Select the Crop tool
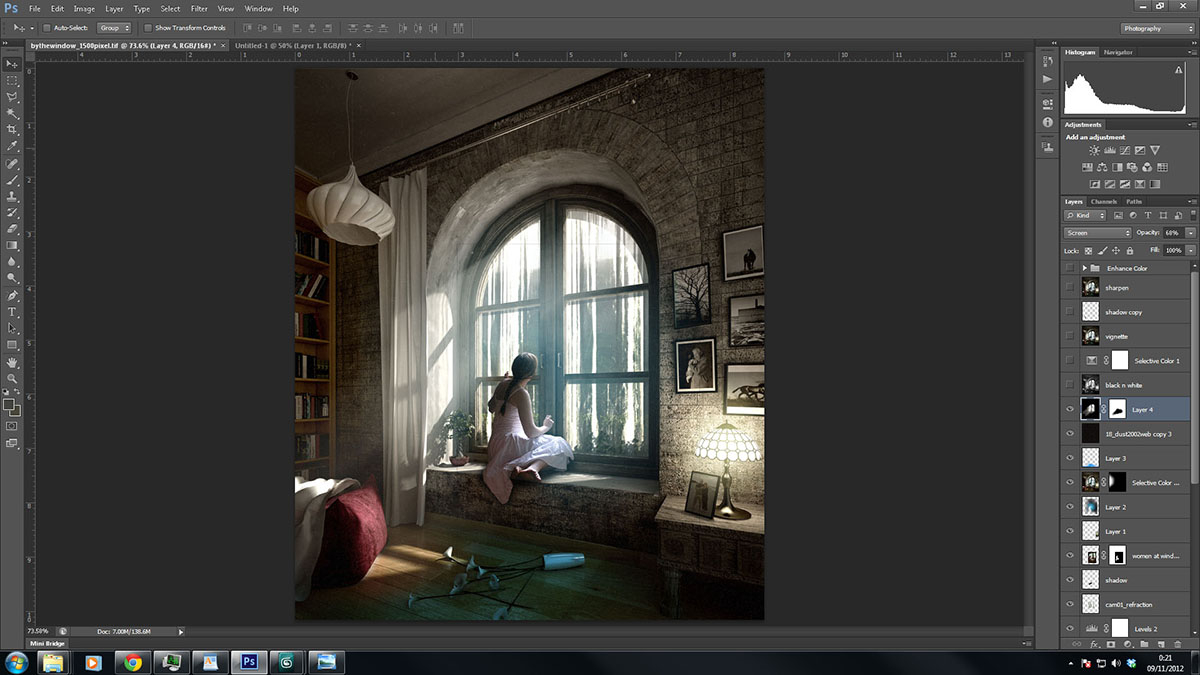 click(x=12, y=130)
